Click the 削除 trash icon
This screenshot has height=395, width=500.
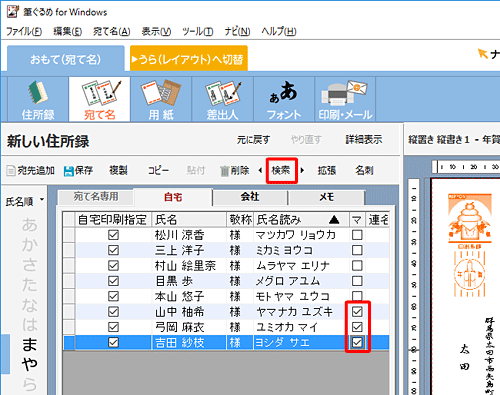224,171
